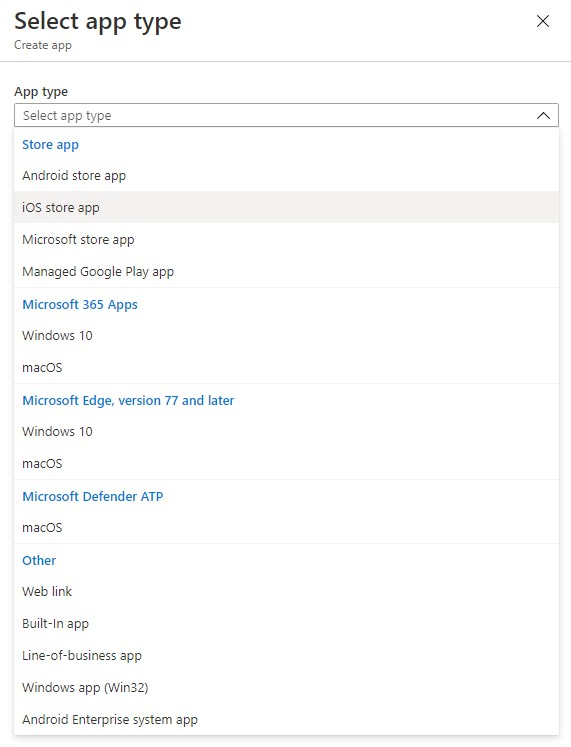Choose Built-In app type
Screen dimensions: 571x747
pos(286,624)
